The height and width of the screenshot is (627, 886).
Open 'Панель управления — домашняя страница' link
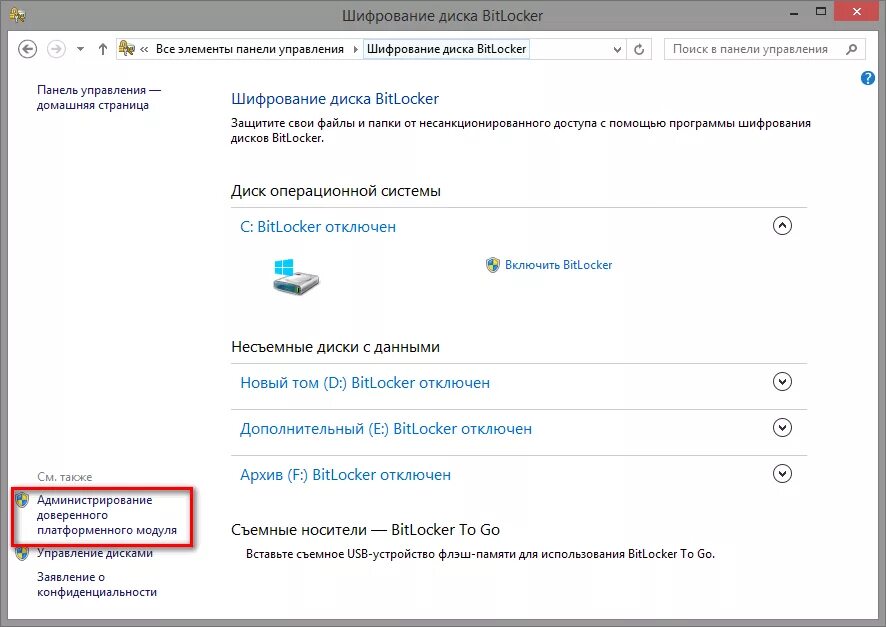click(99, 97)
